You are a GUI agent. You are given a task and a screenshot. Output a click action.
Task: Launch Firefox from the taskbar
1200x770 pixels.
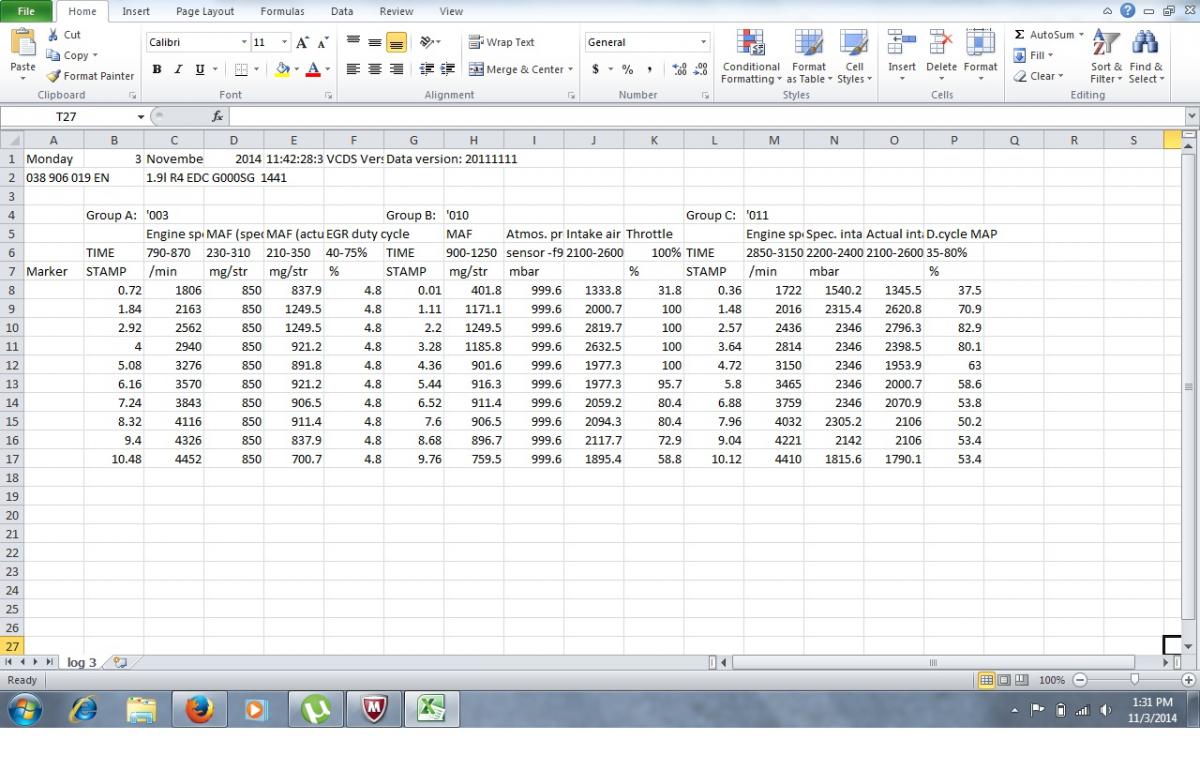point(200,709)
